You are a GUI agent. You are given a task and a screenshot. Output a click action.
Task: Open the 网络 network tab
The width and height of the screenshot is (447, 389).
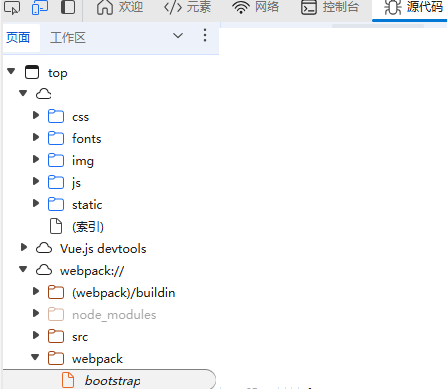coord(256,7)
